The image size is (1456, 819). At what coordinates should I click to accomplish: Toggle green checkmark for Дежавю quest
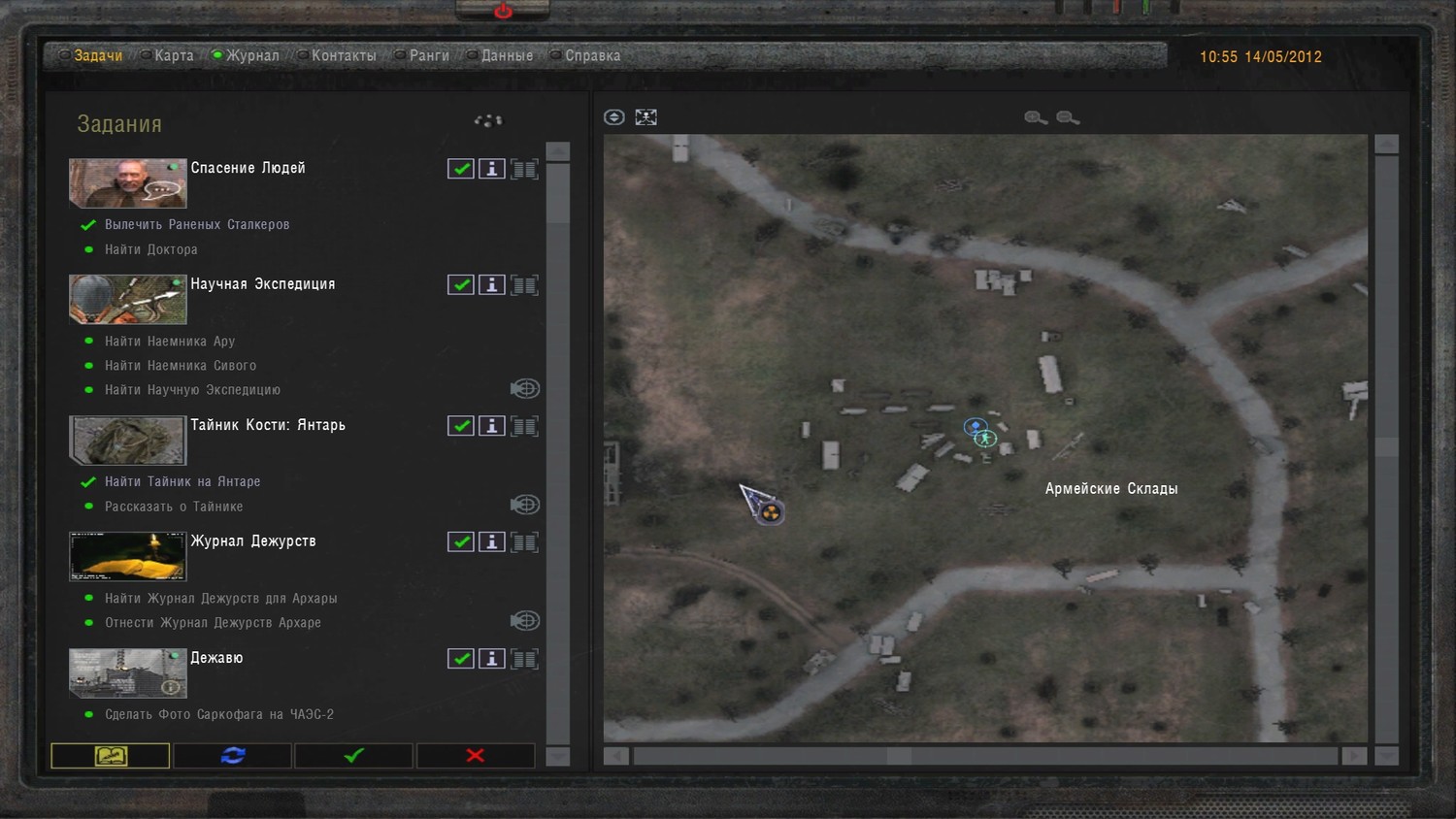pyautogui.click(x=461, y=659)
